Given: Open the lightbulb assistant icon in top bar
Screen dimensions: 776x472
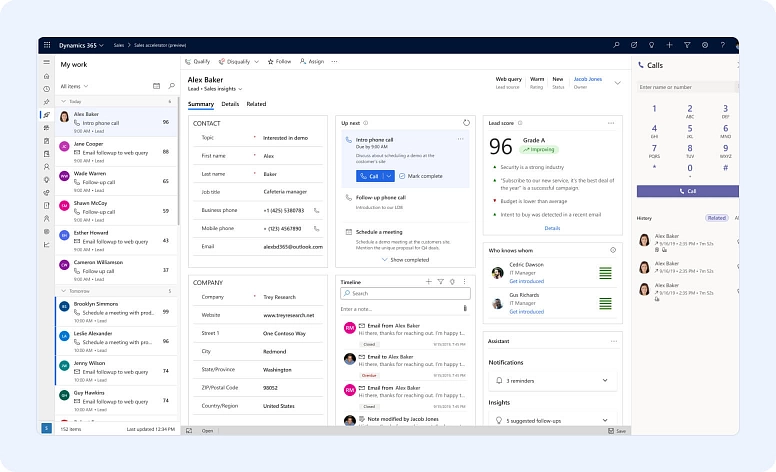Looking at the screenshot, I should coord(651,45).
